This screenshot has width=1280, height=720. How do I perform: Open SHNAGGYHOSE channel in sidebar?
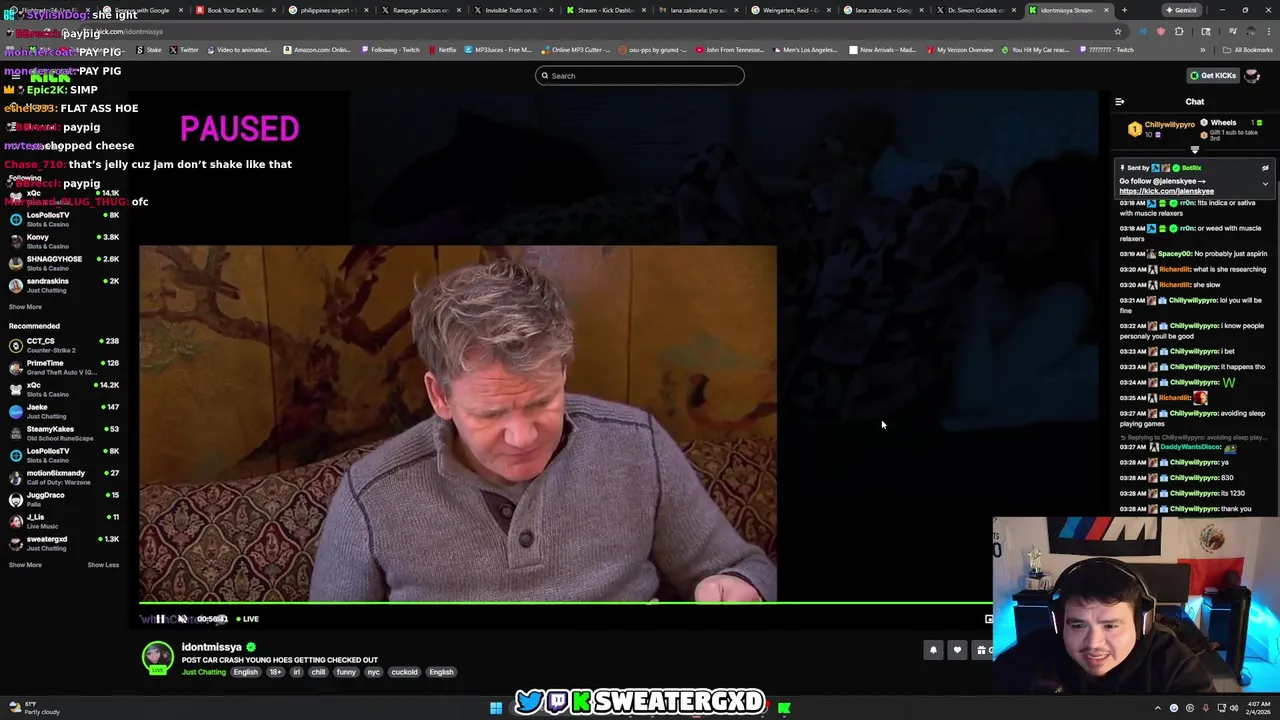(x=62, y=262)
